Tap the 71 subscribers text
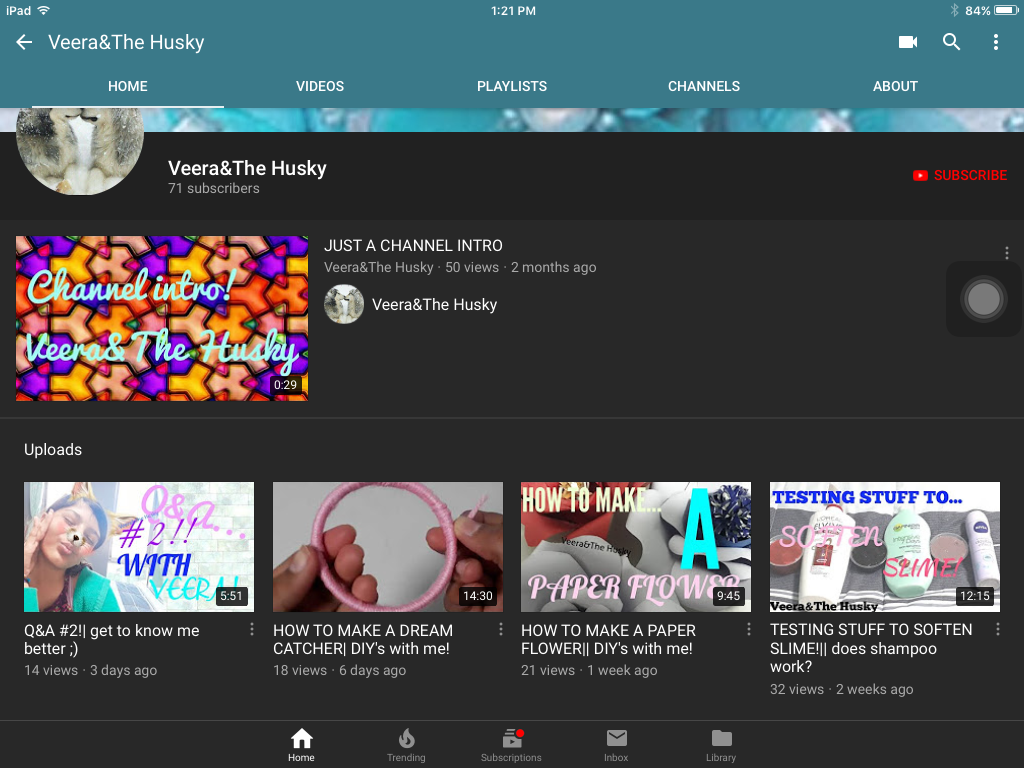This screenshot has height=768, width=1024. tap(214, 188)
